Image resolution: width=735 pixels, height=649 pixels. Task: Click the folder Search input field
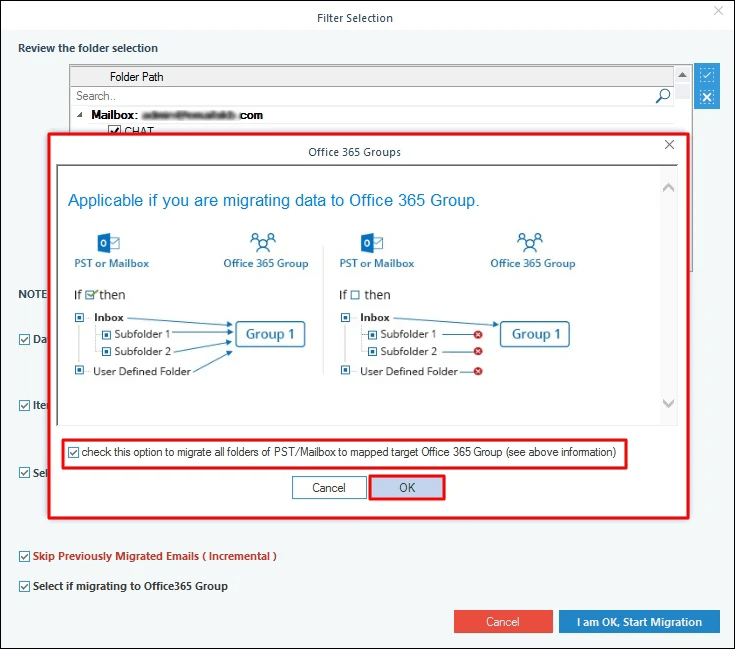pos(360,96)
